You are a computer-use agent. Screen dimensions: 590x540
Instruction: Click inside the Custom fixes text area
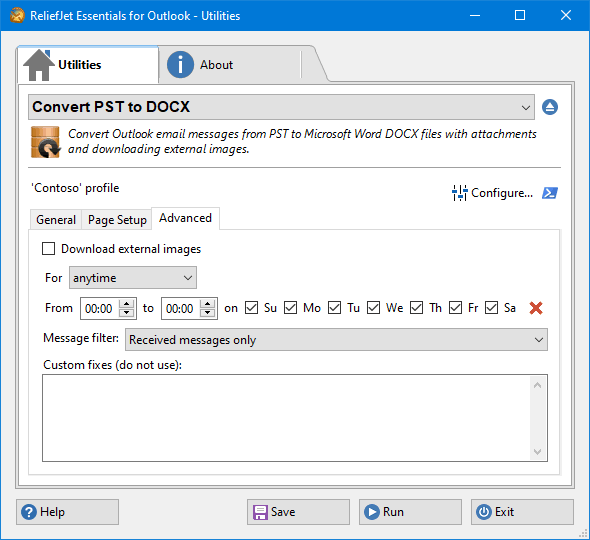pyautogui.click(x=286, y=418)
